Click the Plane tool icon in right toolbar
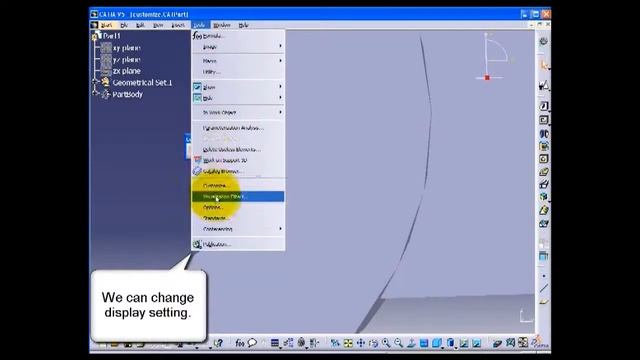This screenshot has width=640, height=360. (544, 302)
